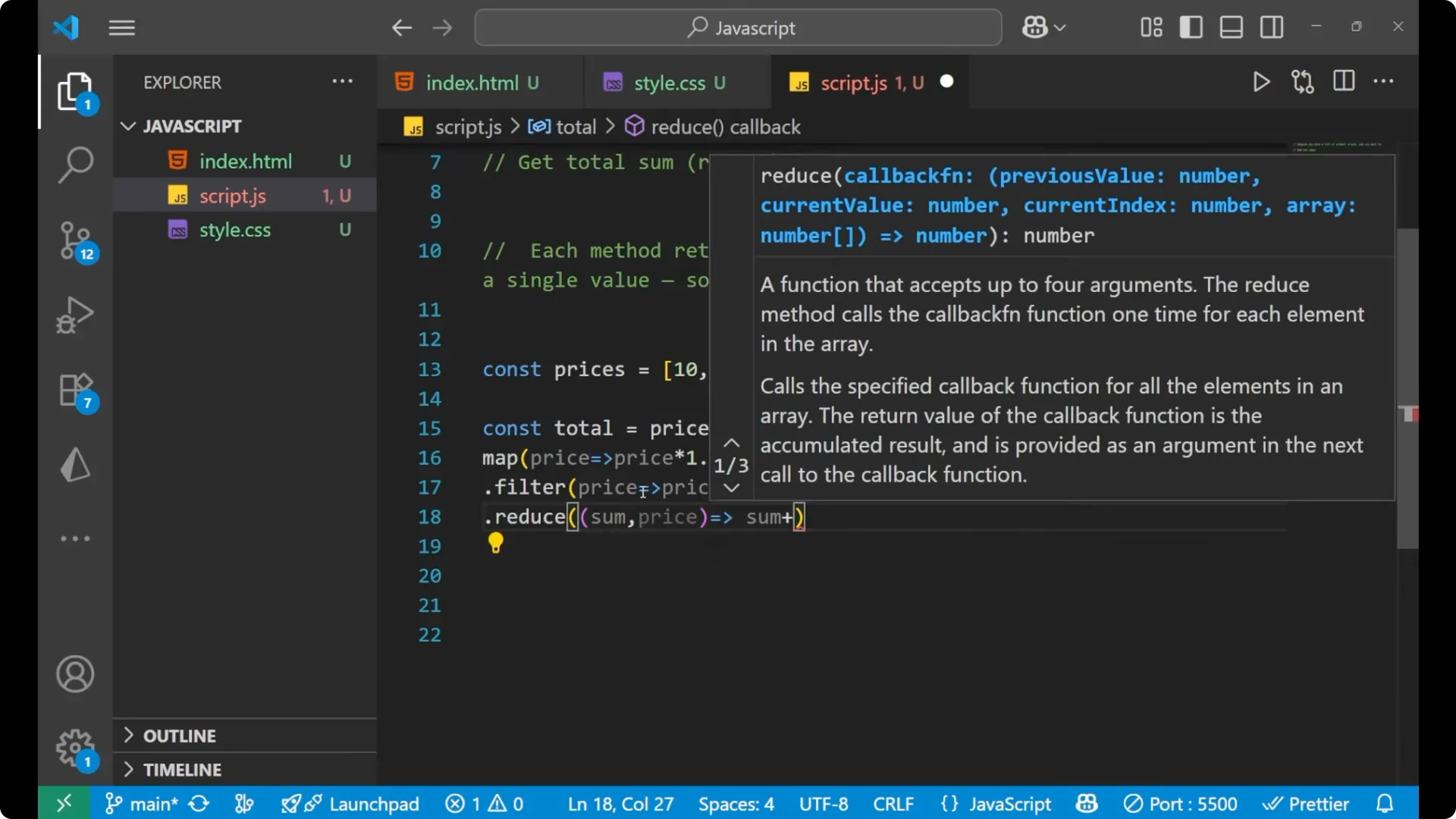Toggle the bottom panel visibility

point(1231,27)
